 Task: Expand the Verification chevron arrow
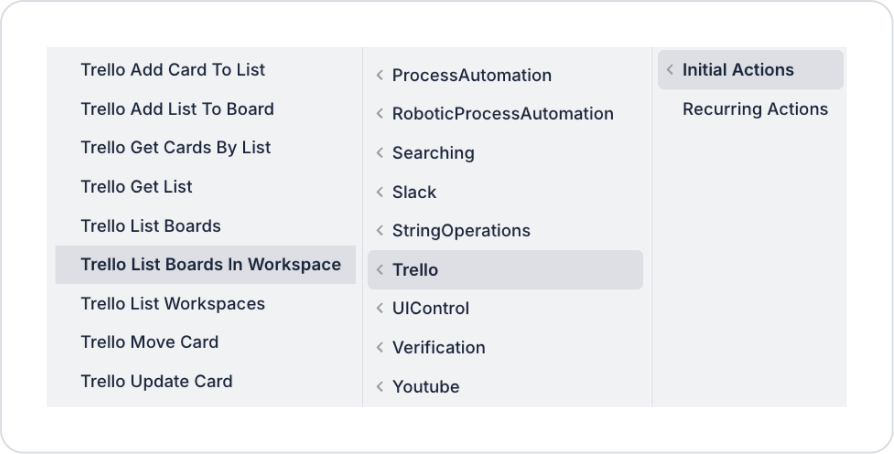coord(380,347)
